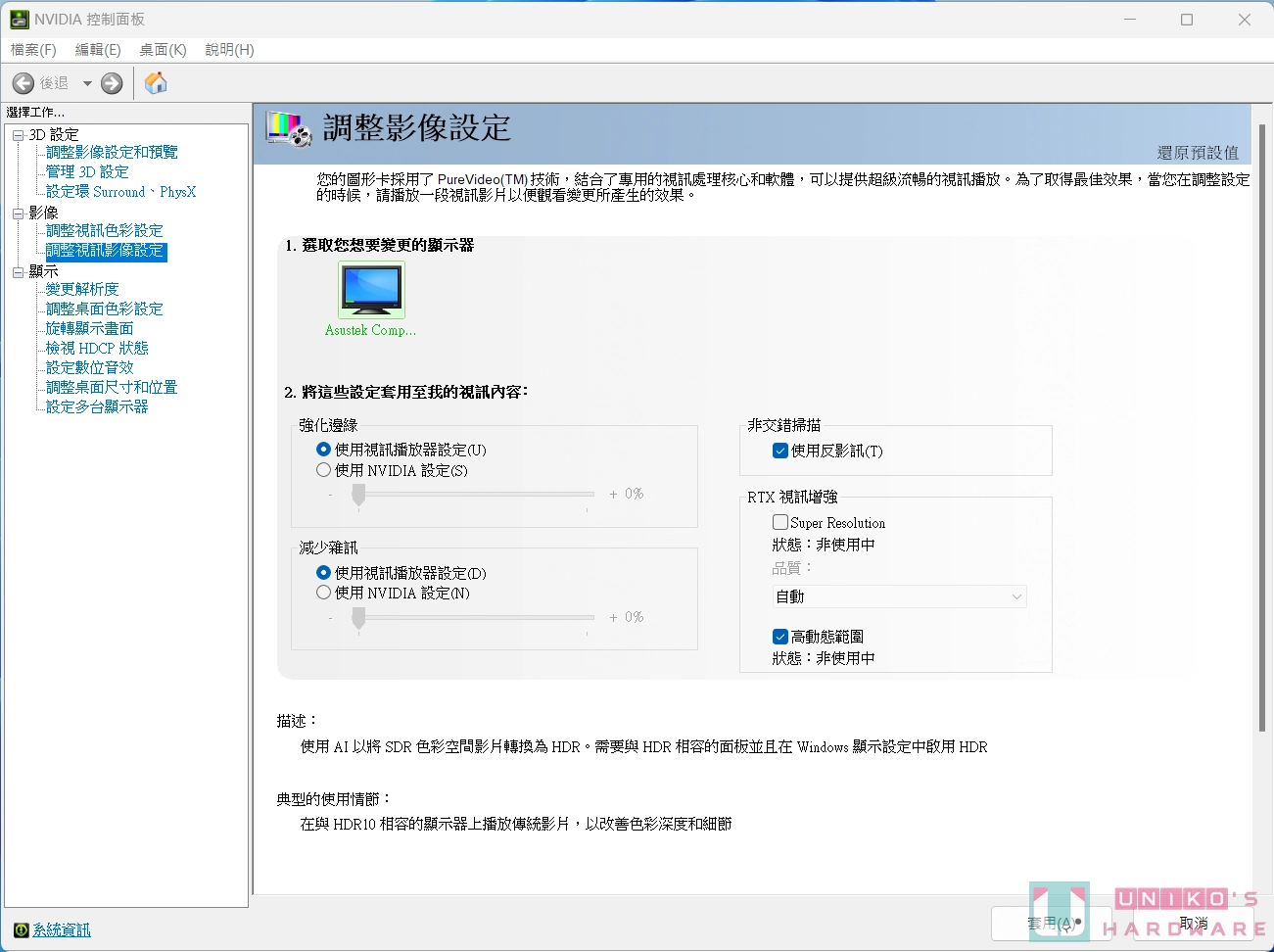Open 設定多台顯示器 in the tree
This screenshot has width=1274, height=952.
[x=97, y=407]
